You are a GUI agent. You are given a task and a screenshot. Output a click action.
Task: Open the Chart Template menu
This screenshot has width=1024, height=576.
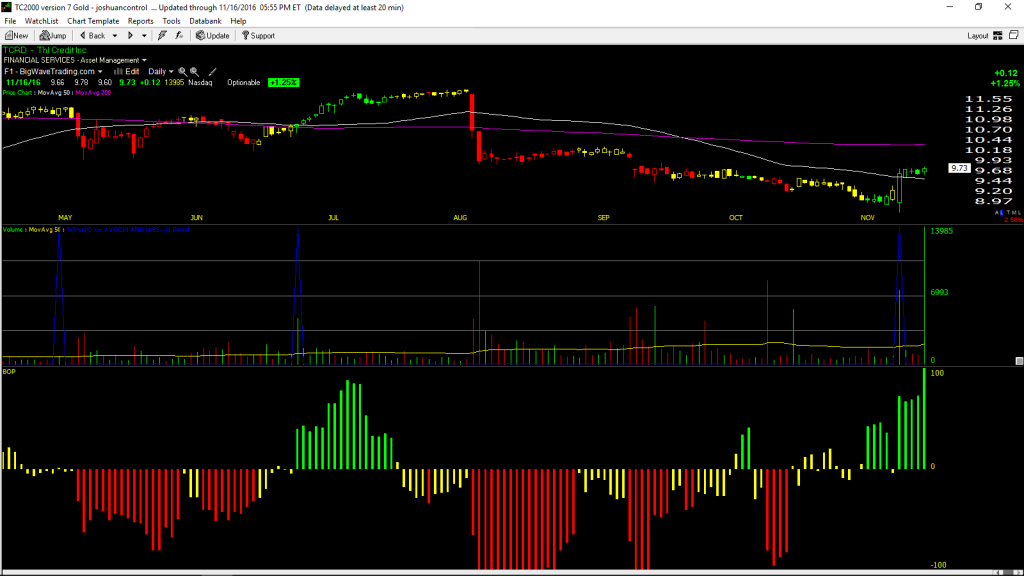[x=93, y=21]
